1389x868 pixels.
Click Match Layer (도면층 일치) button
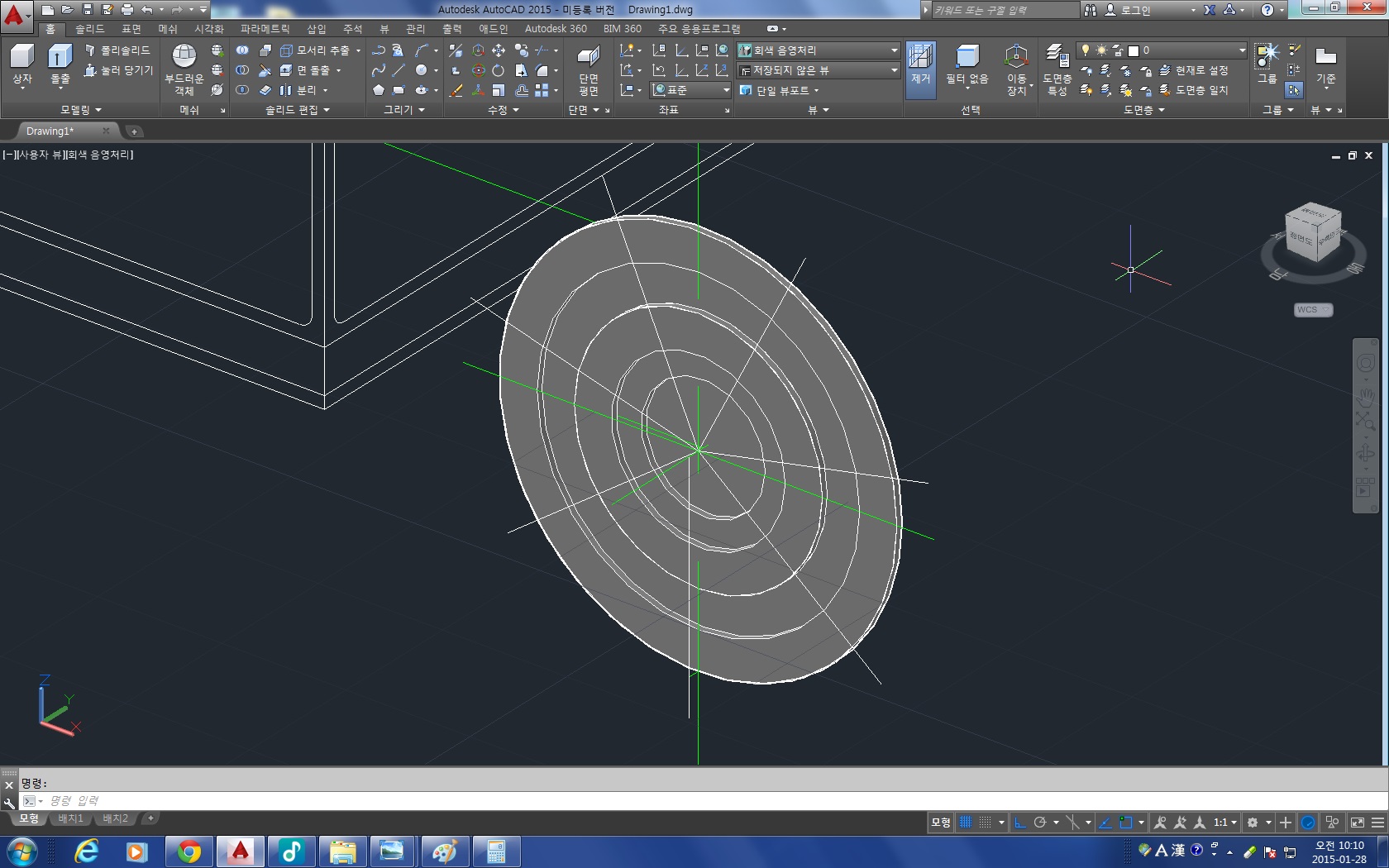click(1194, 90)
